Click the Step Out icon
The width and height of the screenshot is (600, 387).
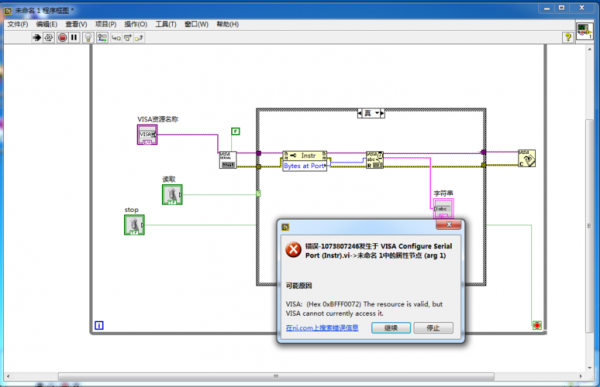(139, 38)
